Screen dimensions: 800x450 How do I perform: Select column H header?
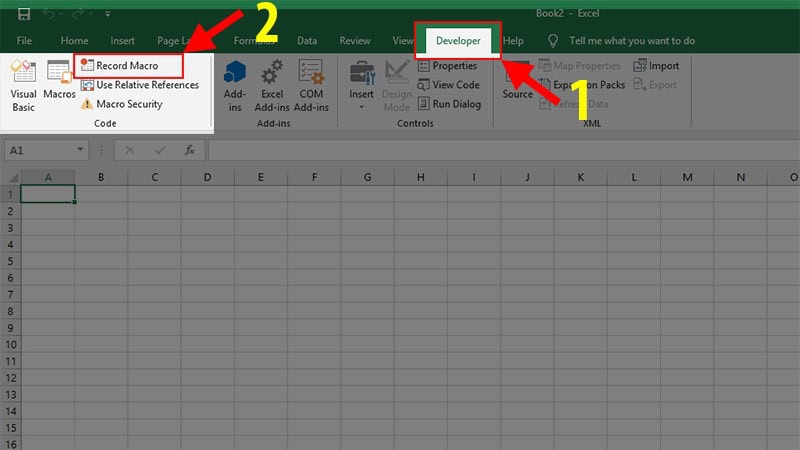420,177
